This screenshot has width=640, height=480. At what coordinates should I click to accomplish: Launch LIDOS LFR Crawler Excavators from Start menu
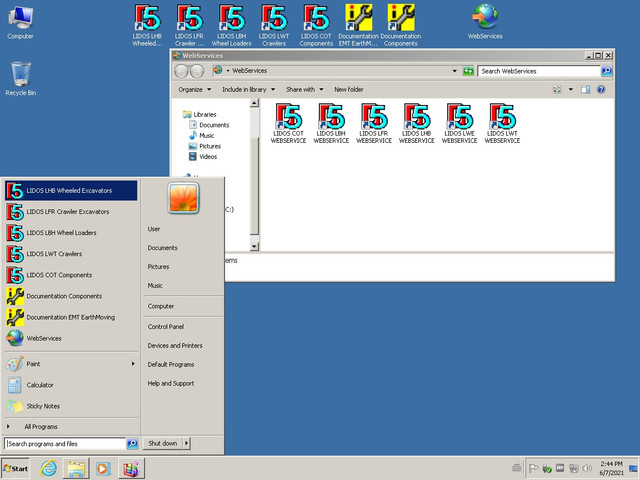click(x=71, y=212)
